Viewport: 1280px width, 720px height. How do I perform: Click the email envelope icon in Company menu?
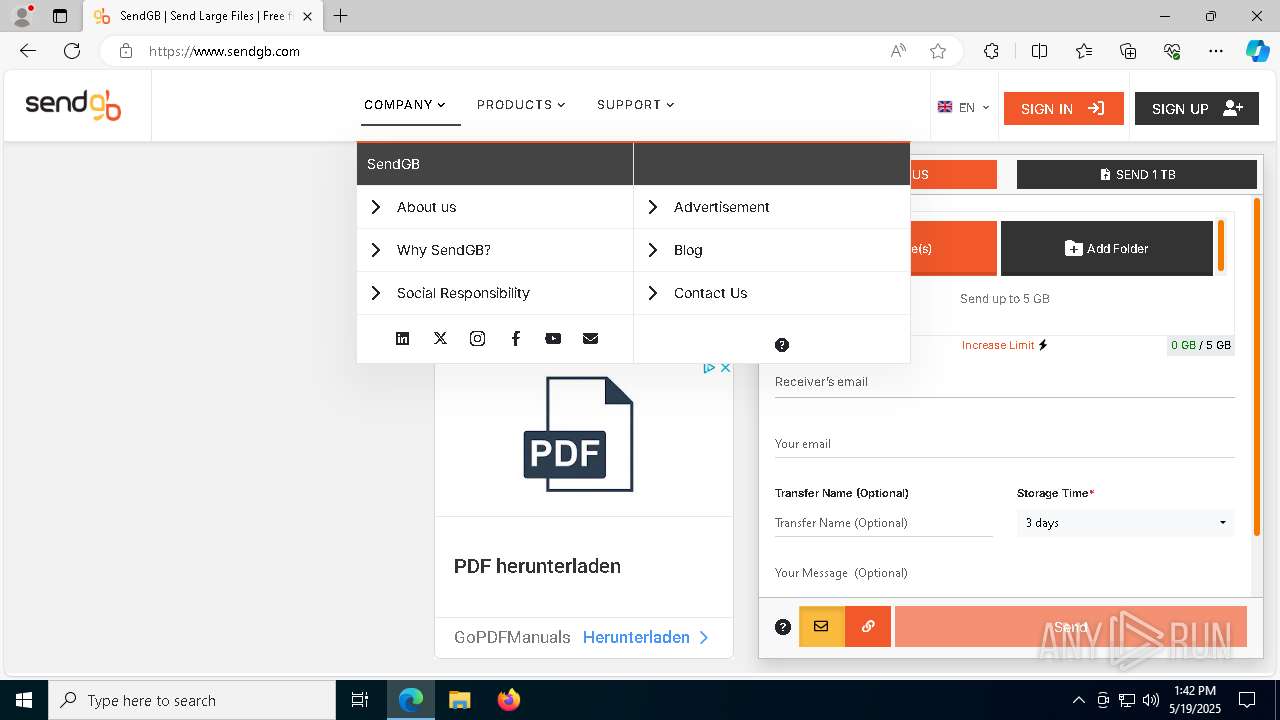[590, 339]
